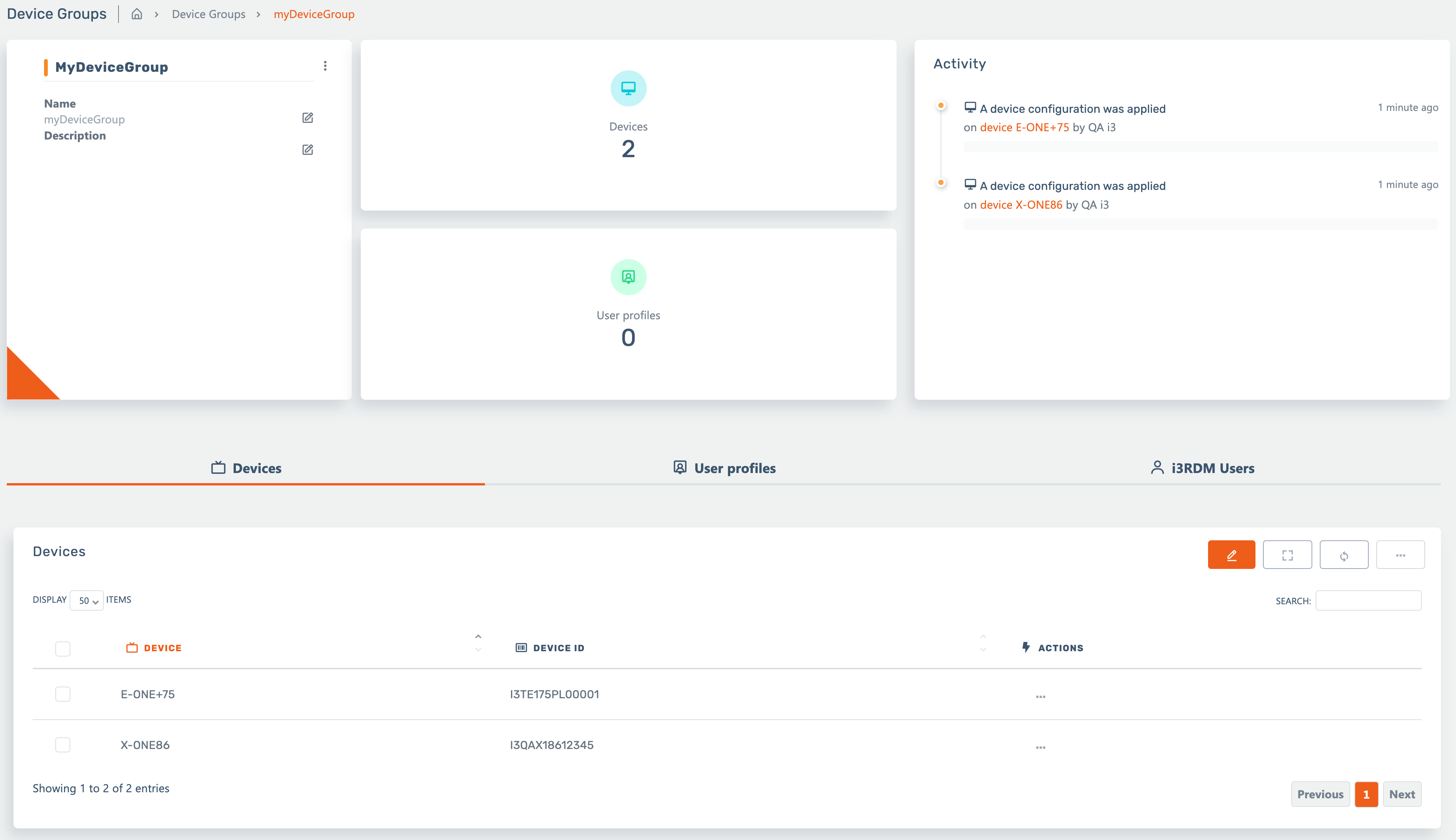Click the home icon in breadcrumb

coord(137,14)
